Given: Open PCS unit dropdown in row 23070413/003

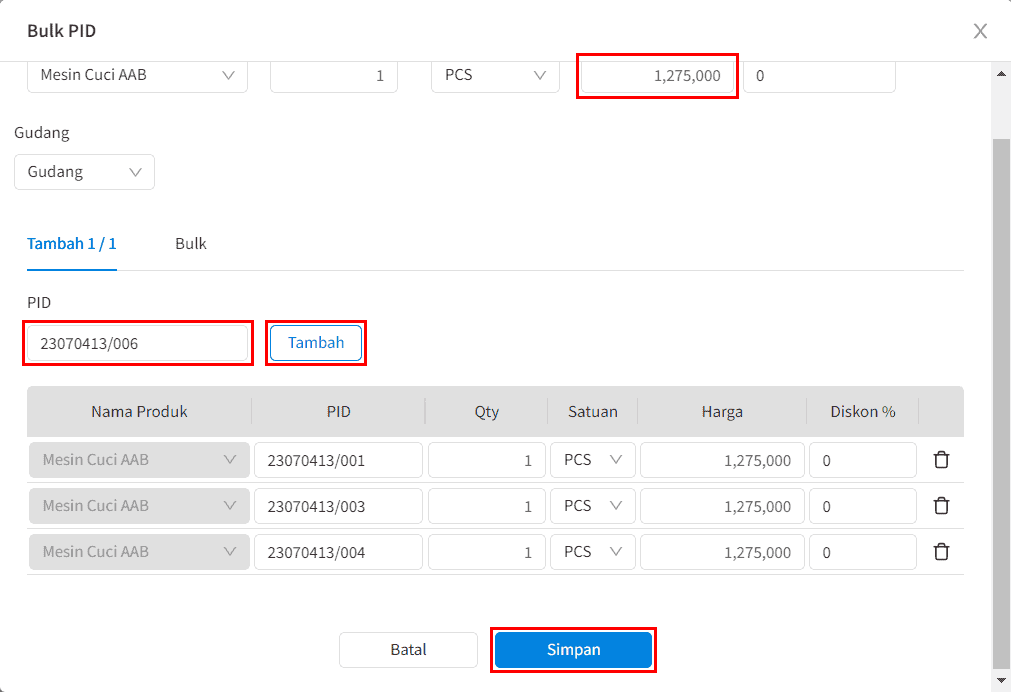Looking at the screenshot, I should (x=593, y=506).
